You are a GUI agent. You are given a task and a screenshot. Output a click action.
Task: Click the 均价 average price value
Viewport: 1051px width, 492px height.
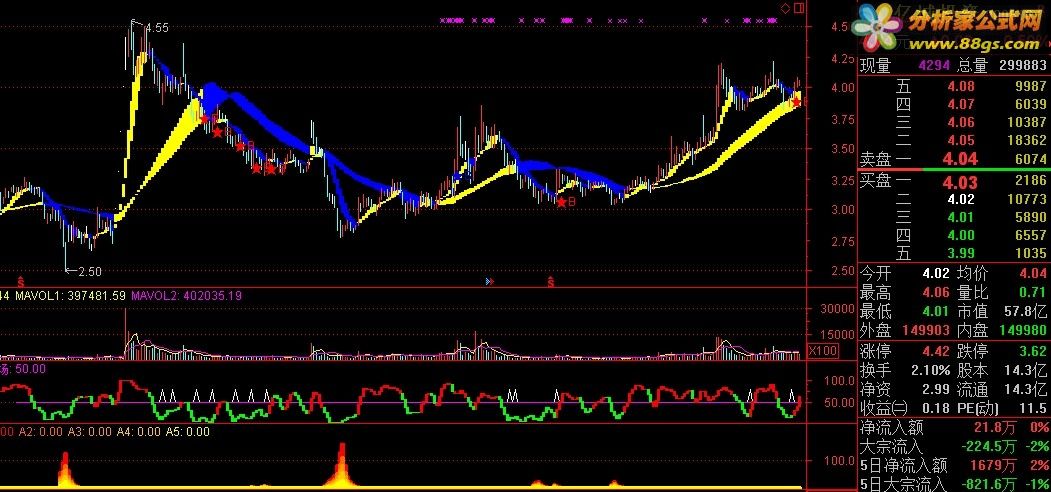1032,273
